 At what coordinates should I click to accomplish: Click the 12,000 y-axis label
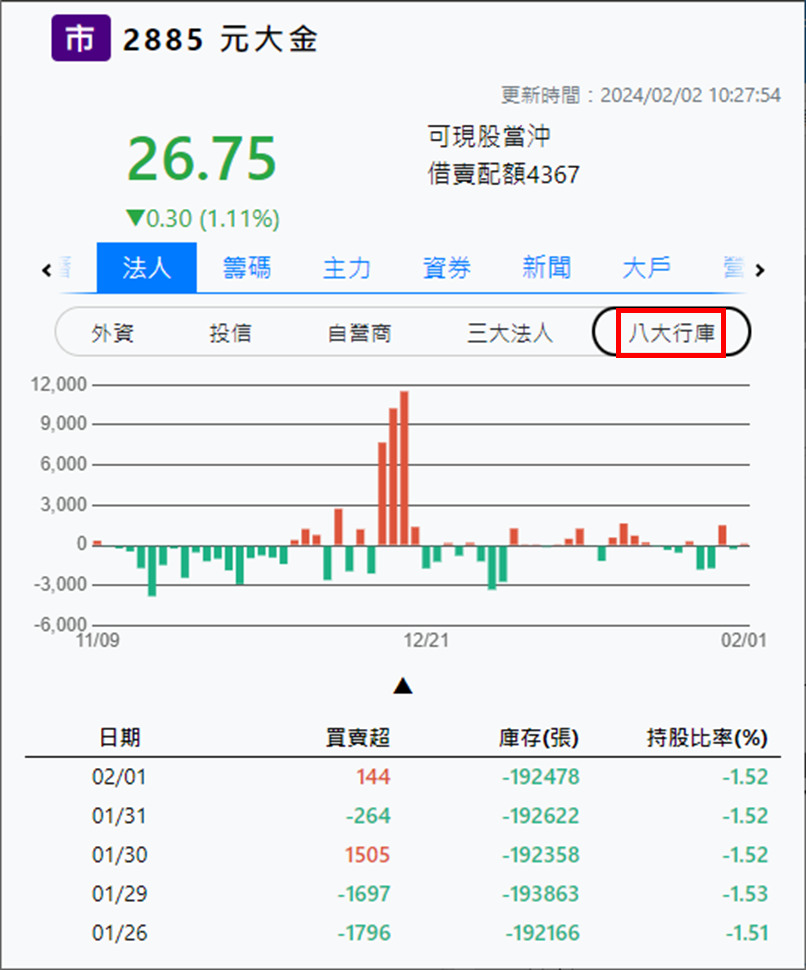pyautogui.click(x=59, y=384)
